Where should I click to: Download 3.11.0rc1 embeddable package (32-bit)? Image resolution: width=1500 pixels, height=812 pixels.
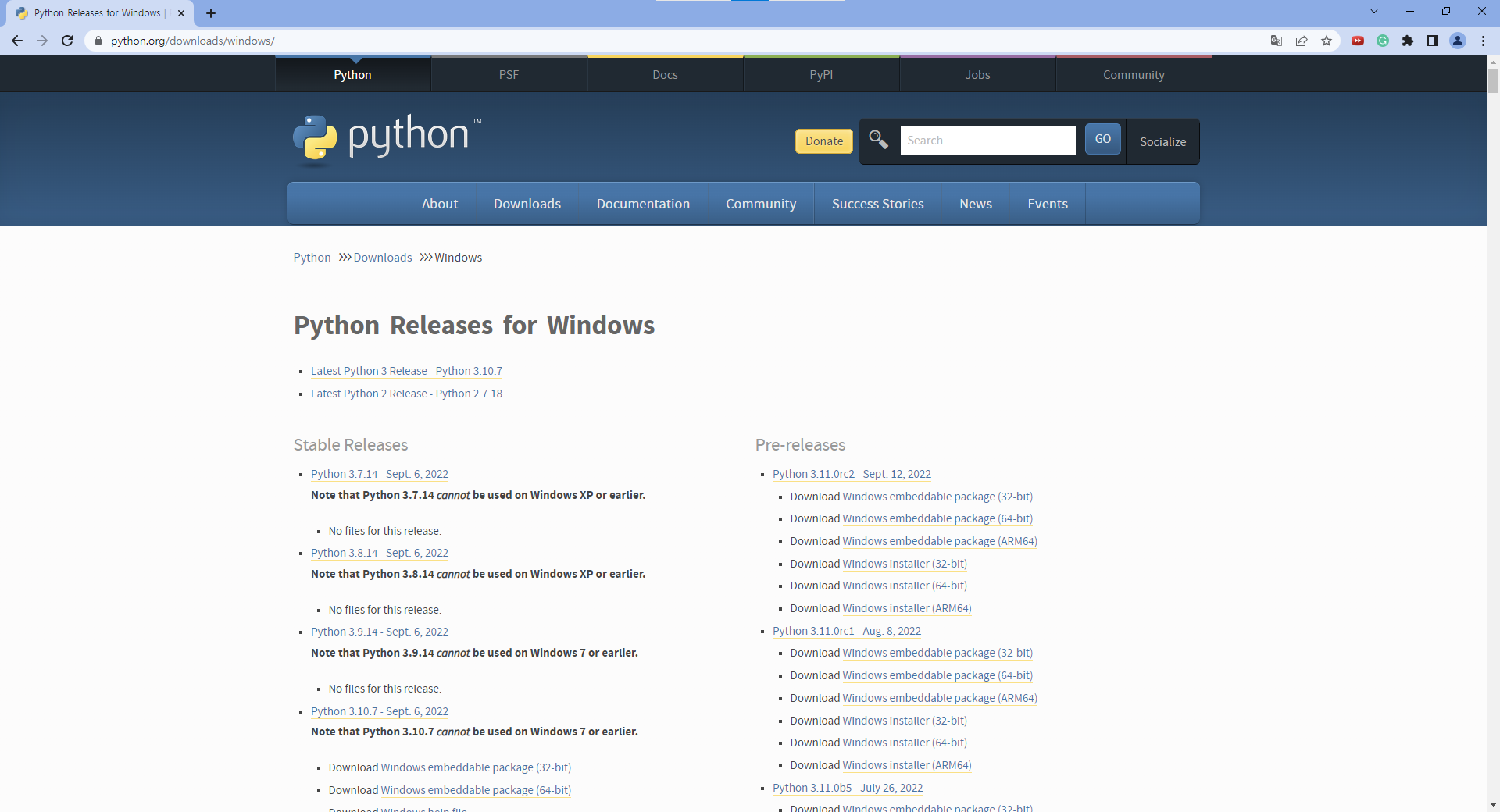click(937, 653)
